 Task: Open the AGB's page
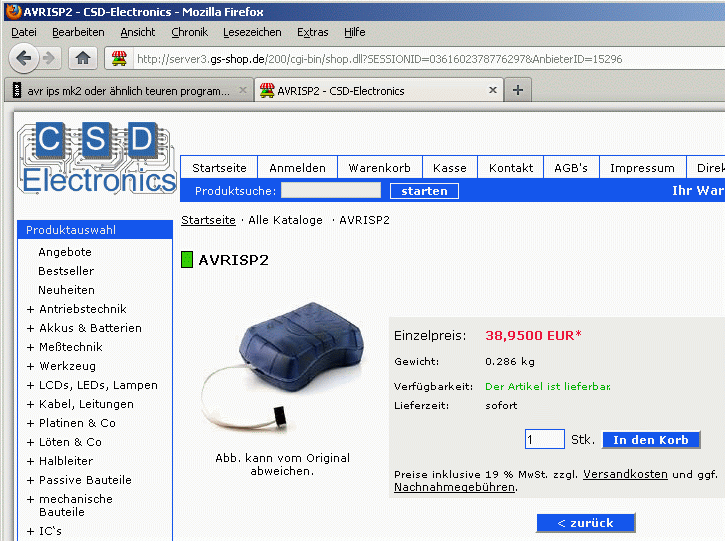(x=571, y=168)
